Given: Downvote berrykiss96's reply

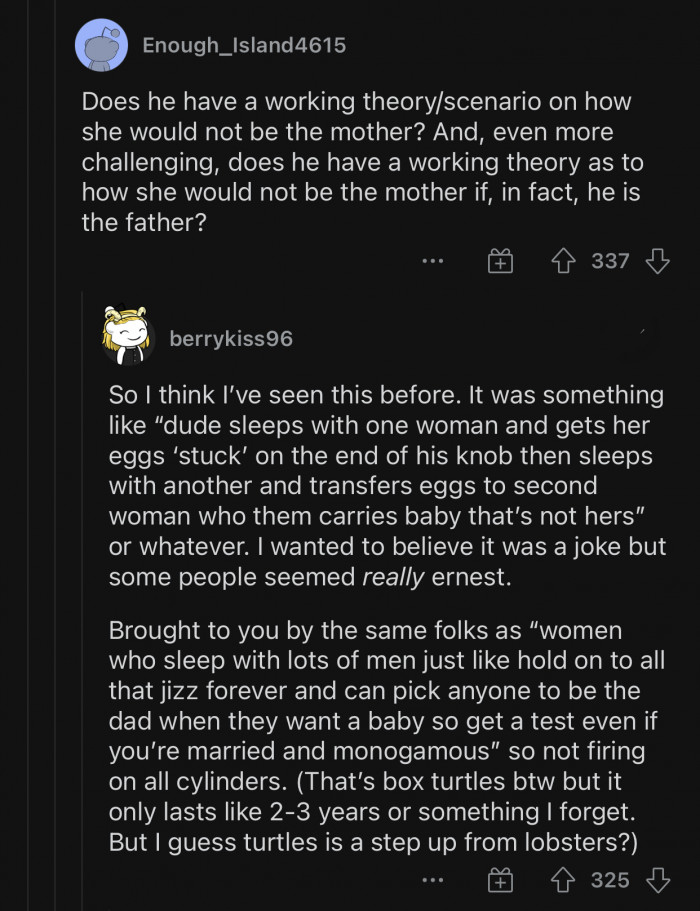Looking at the screenshot, I should coord(657,882).
